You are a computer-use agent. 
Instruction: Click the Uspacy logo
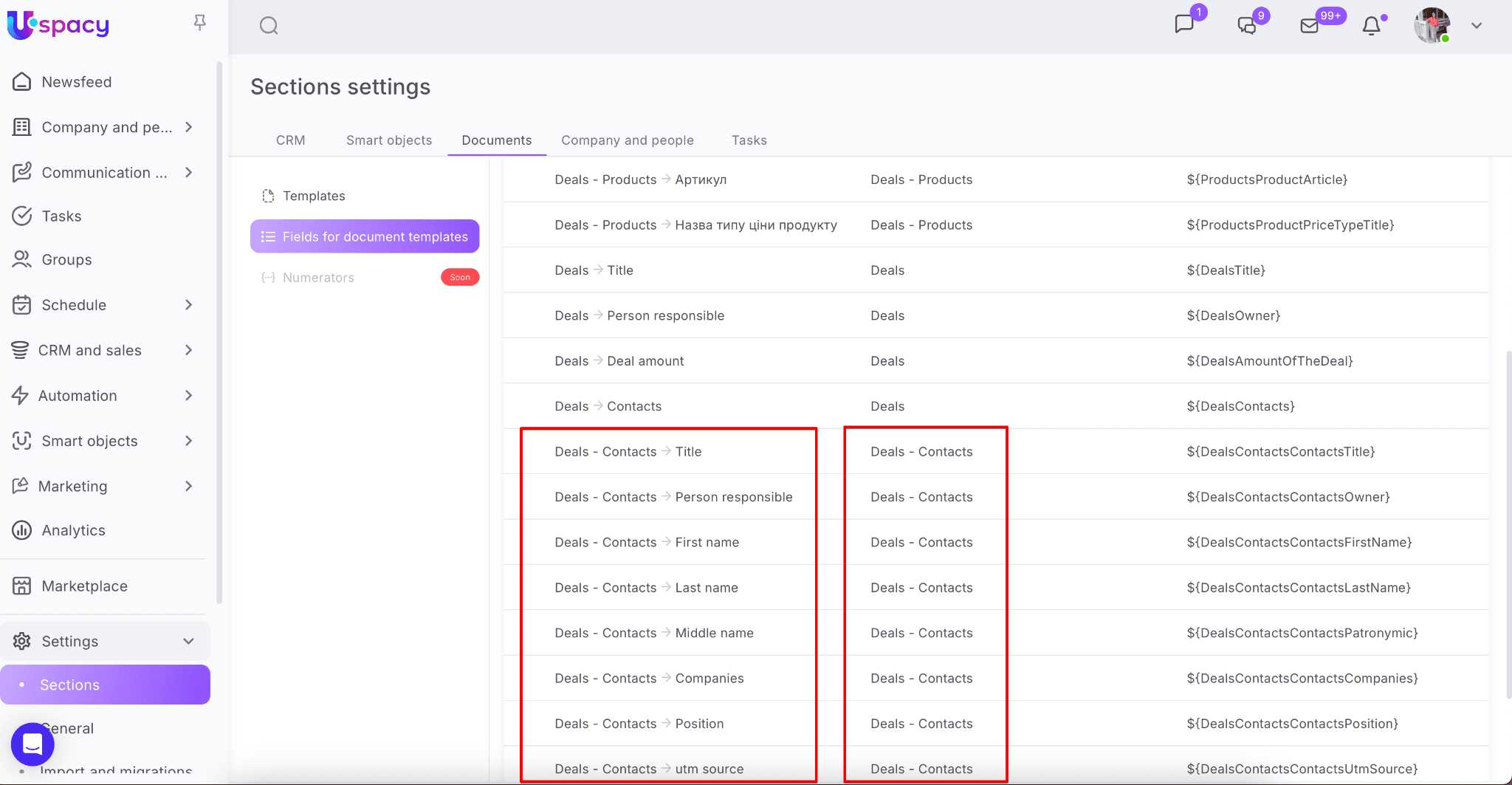tap(58, 25)
